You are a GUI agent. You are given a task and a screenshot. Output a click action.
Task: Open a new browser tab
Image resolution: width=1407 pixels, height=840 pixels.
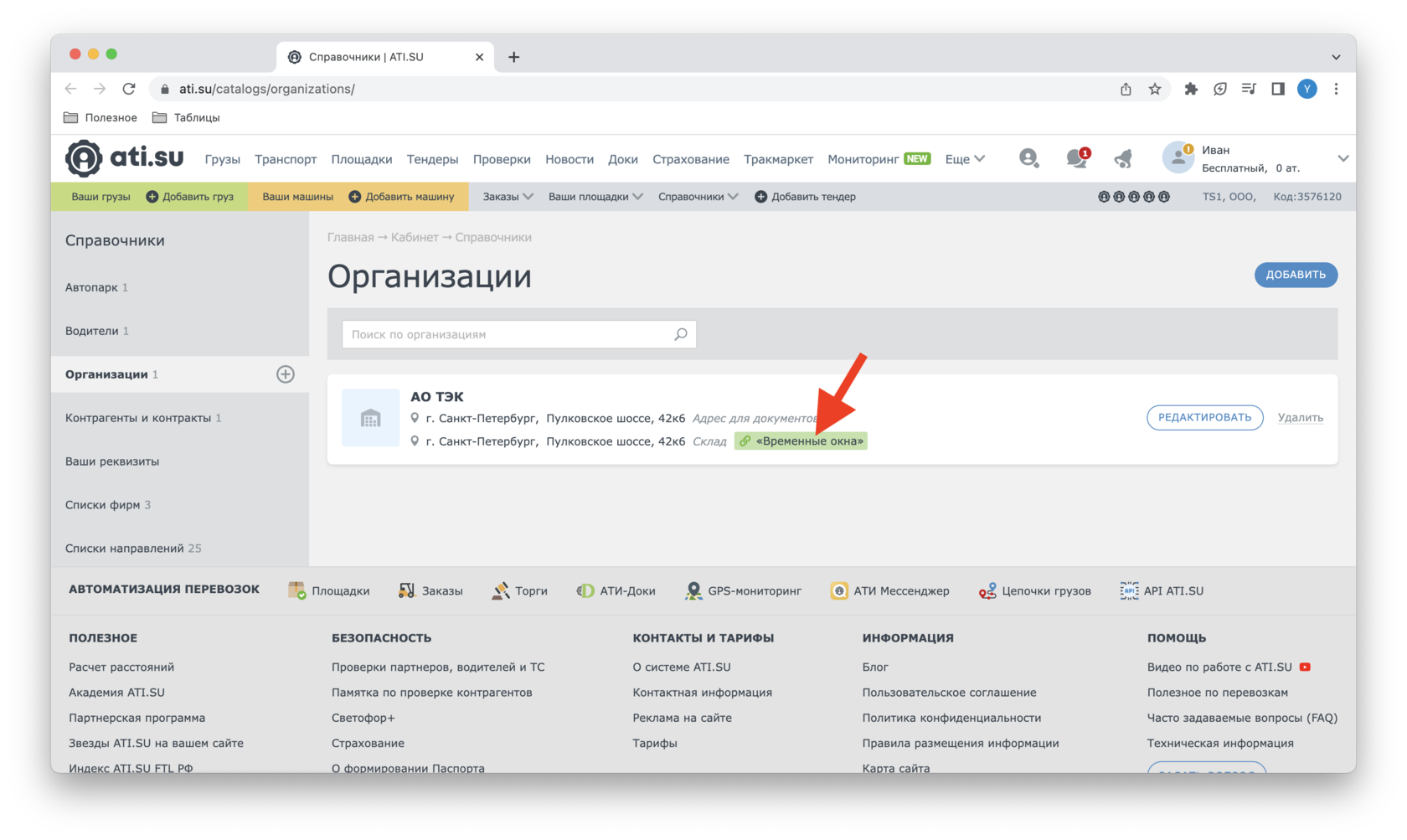[513, 57]
